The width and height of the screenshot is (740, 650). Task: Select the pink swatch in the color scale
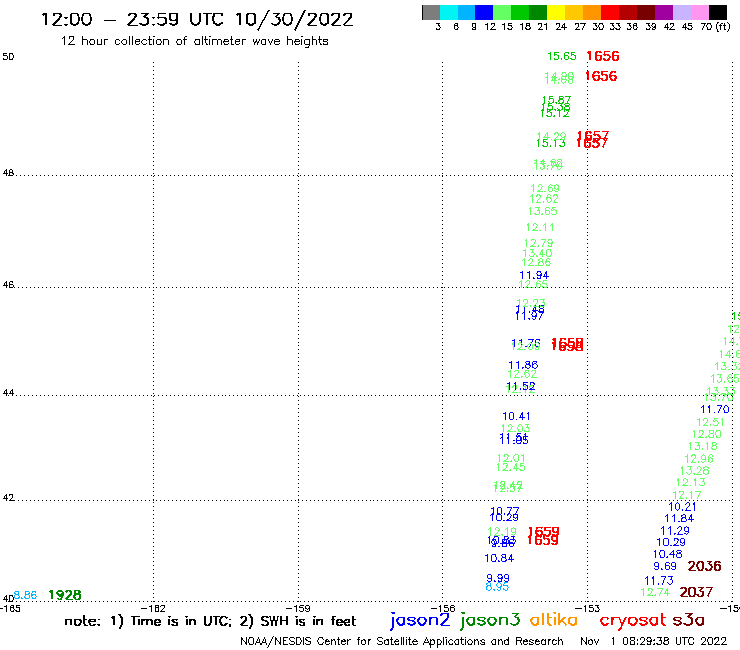pyautogui.click(x=699, y=12)
